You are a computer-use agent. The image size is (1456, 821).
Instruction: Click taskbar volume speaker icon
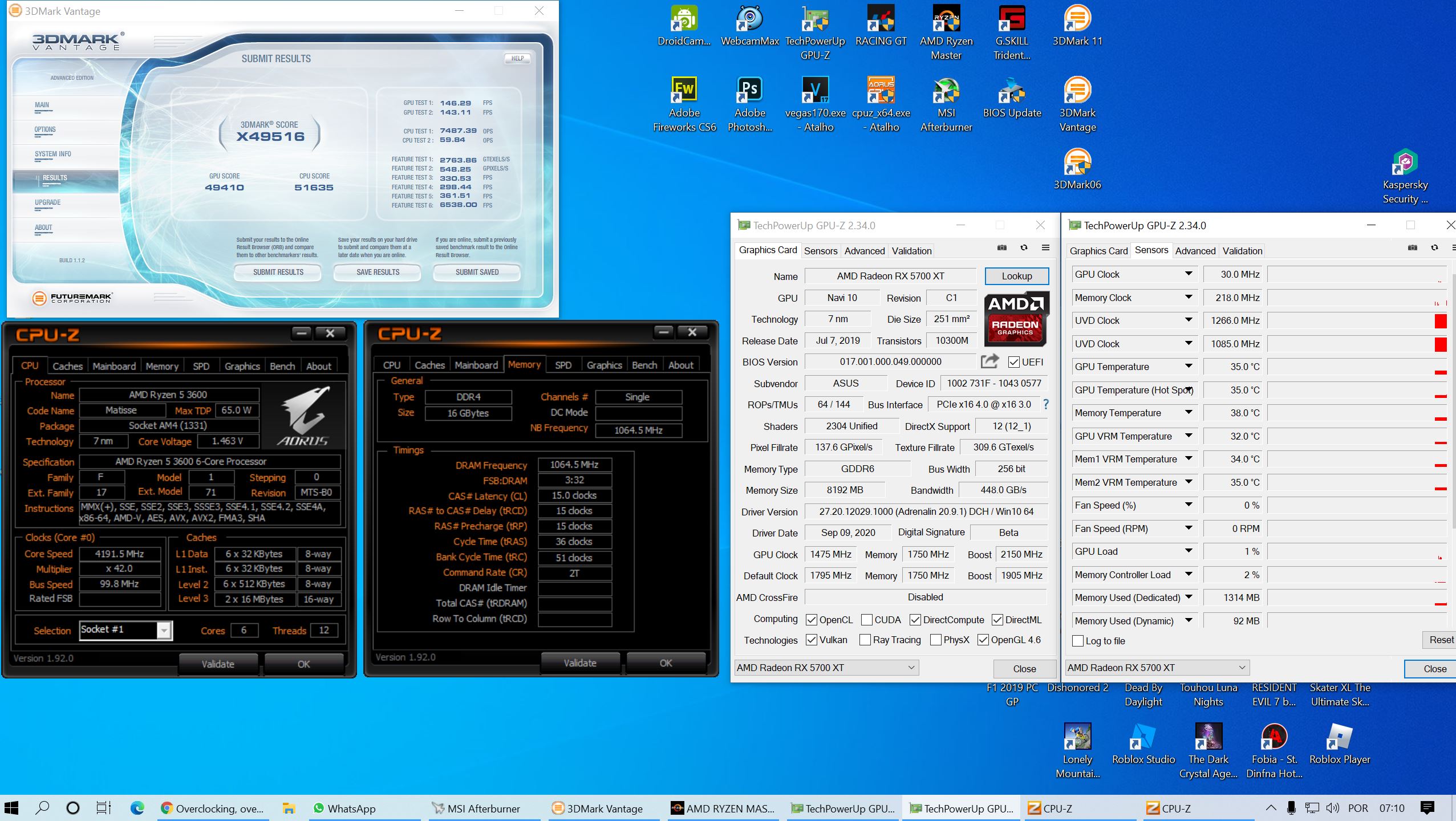1333,808
